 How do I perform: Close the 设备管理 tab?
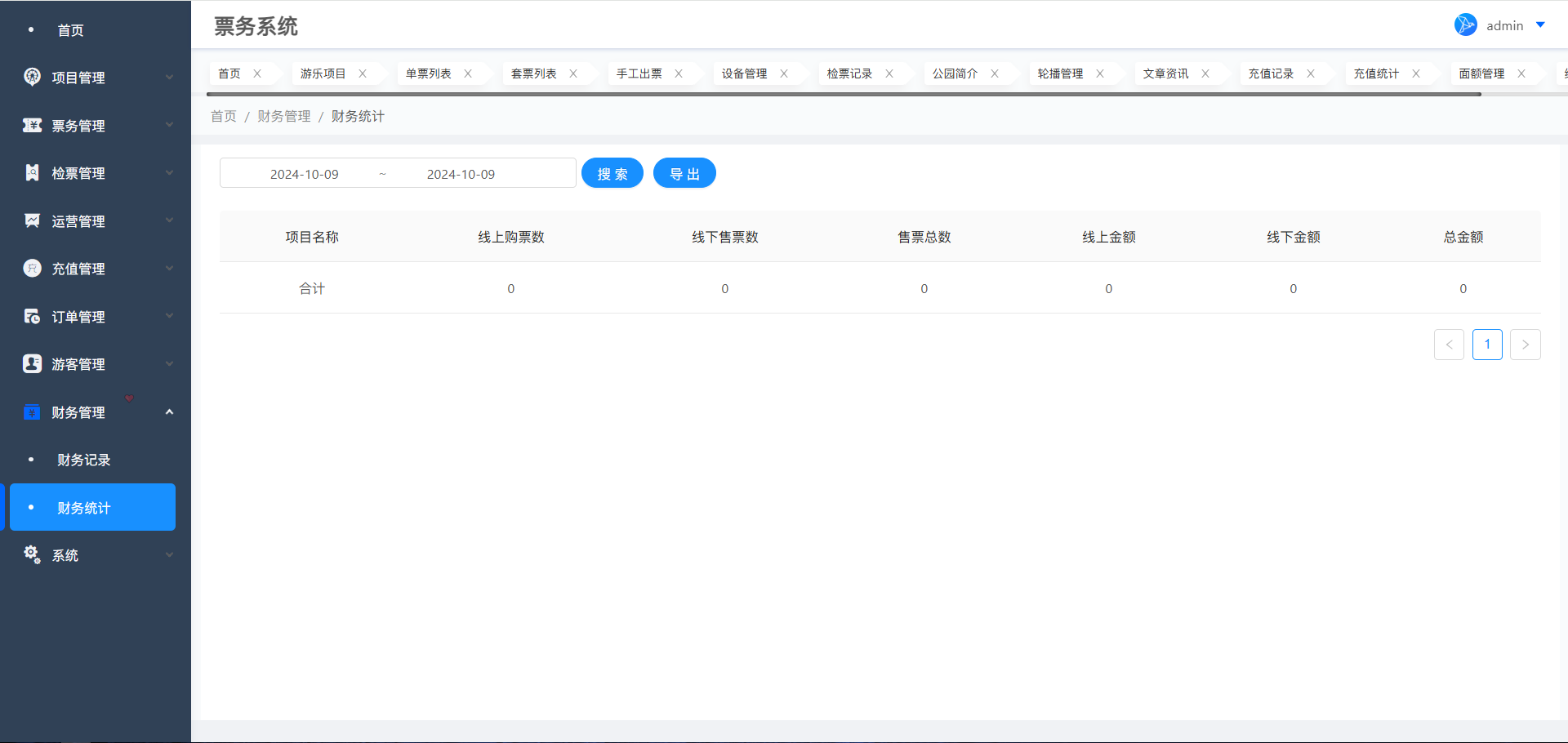point(784,73)
